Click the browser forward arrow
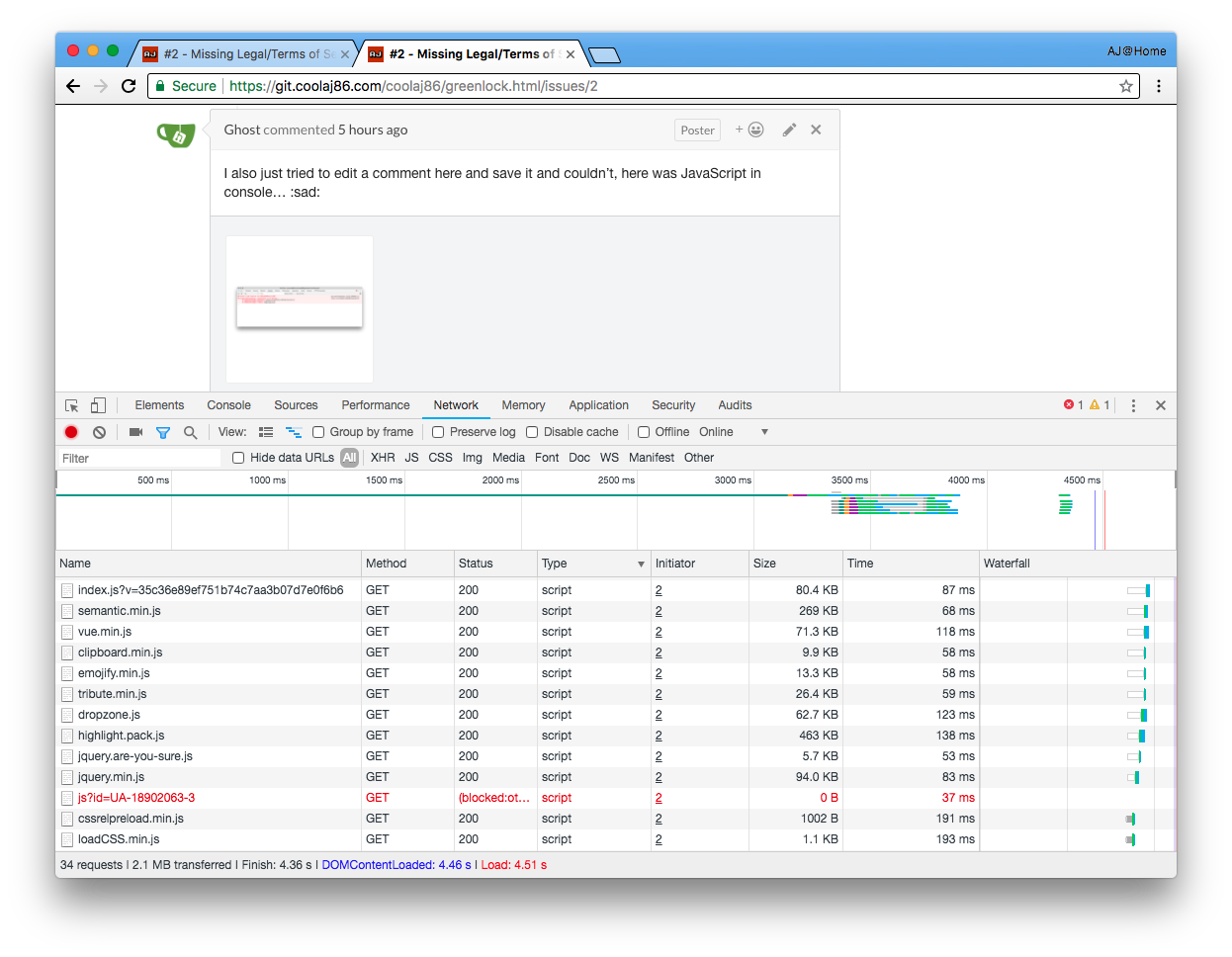The height and width of the screenshot is (957, 1232). point(101,86)
